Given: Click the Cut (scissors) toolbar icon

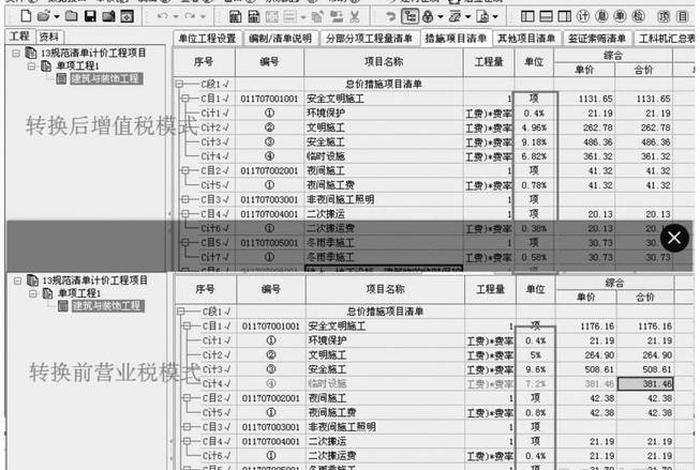Looking at the screenshot, I should pyautogui.click(x=354, y=17).
